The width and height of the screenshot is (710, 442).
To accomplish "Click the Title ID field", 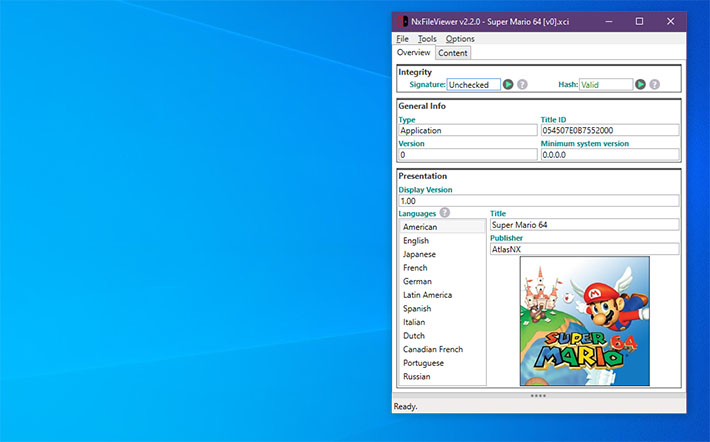I will 610,130.
